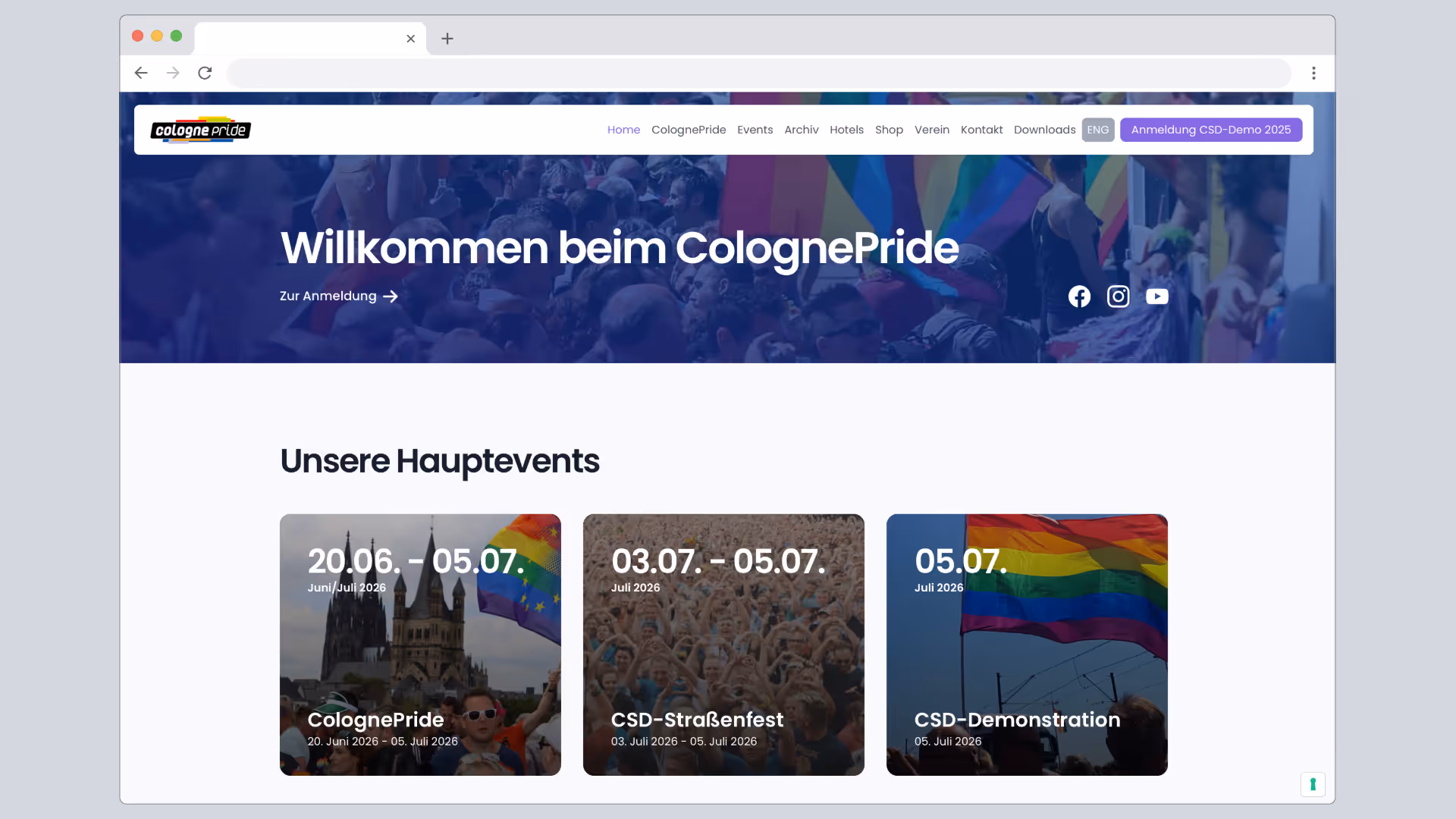Open the Hotels menu item
The image size is (1456, 819).
pyautogui.click(x=846, y=130)
